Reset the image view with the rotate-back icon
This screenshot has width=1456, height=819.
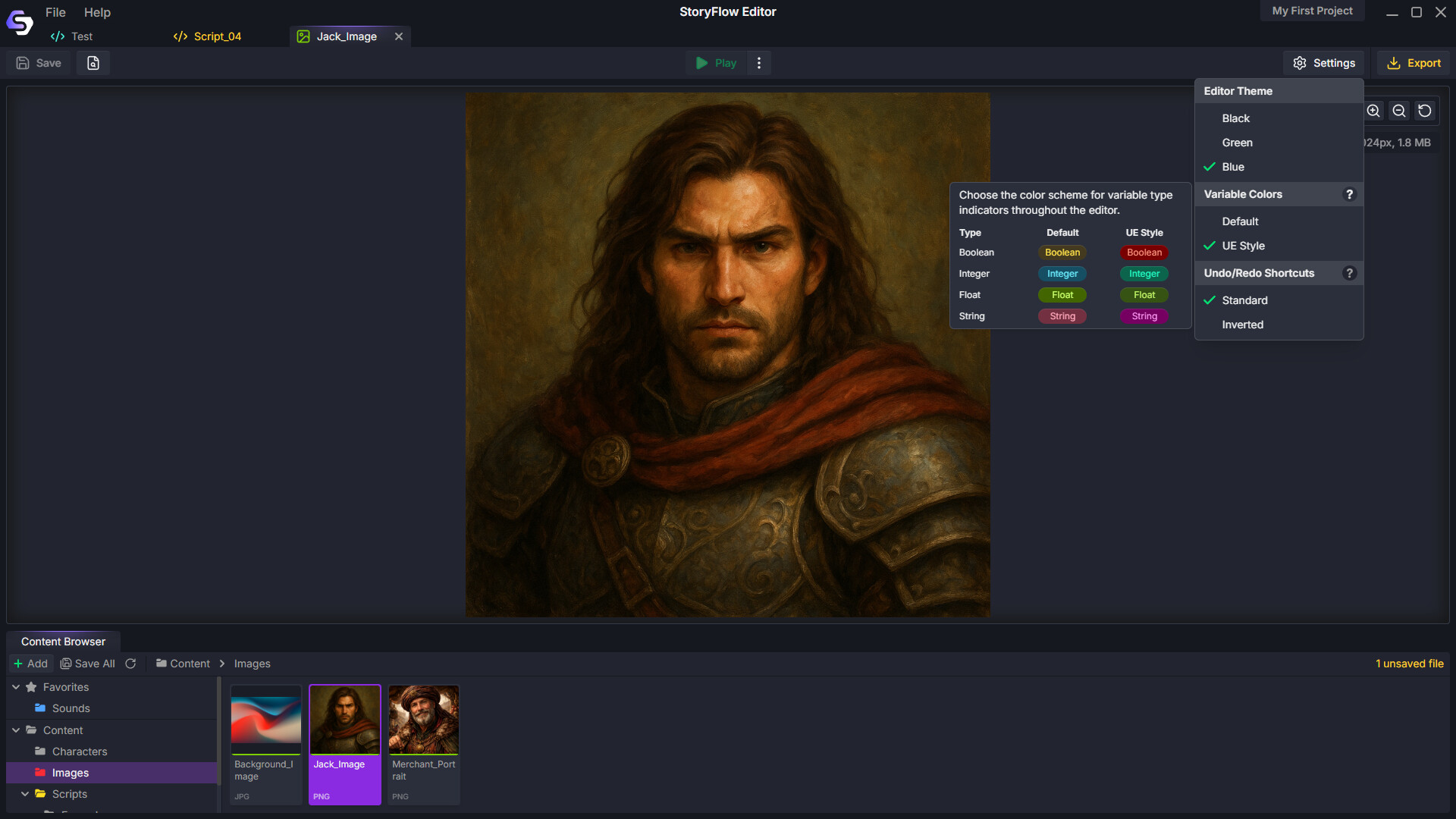click(x=1425, y=111)
